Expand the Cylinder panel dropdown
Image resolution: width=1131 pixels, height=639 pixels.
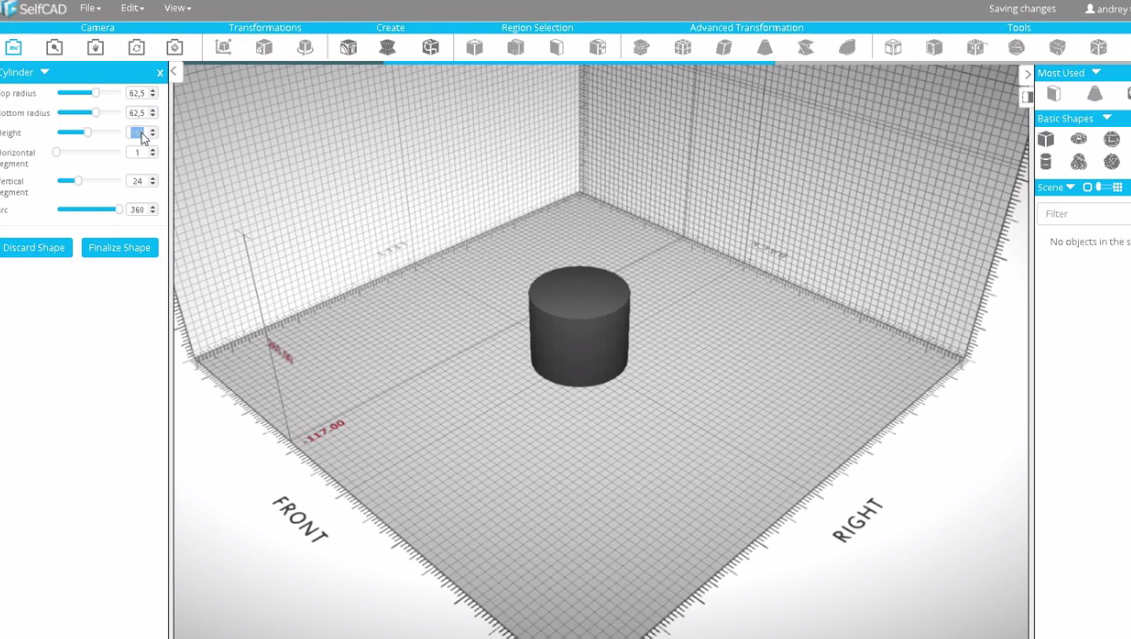tap(45, 72)
